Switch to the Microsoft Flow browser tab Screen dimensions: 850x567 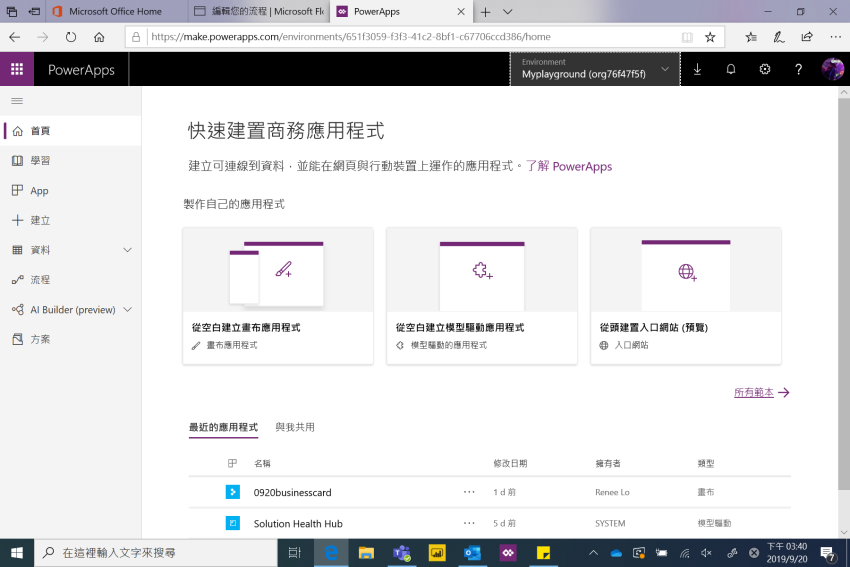pyautogui.click(x=259, y=11)
